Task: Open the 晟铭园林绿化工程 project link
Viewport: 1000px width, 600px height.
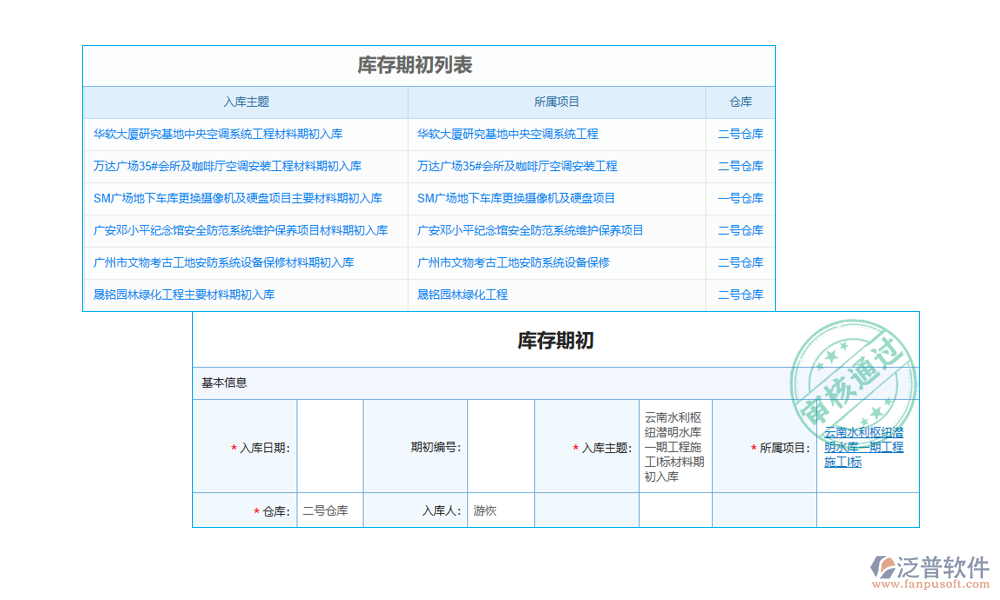Action: pyautogui.click(x=463, y=295)
